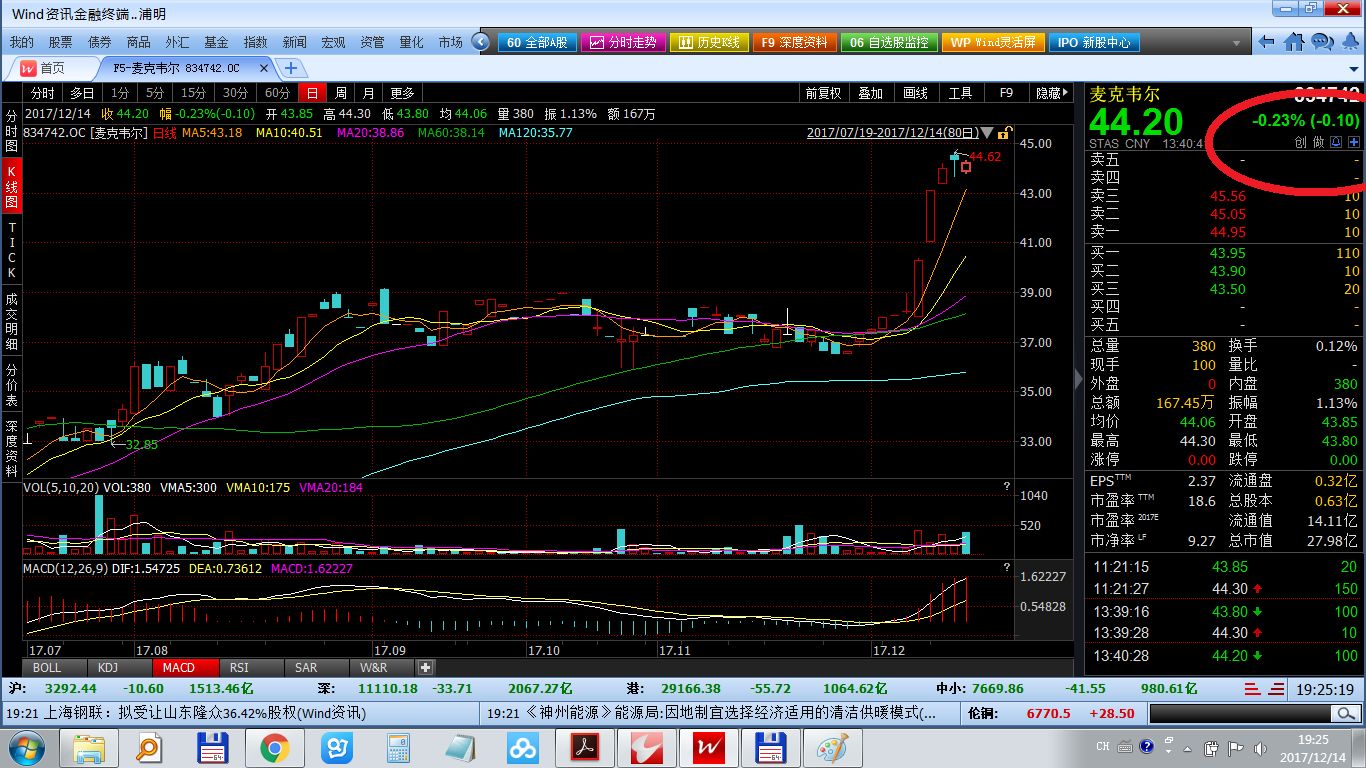Open WP Wind灵活屏 shortcut
Image resolution: width=1366 pixels, height=768 pixels.
(x=994, y=42)
